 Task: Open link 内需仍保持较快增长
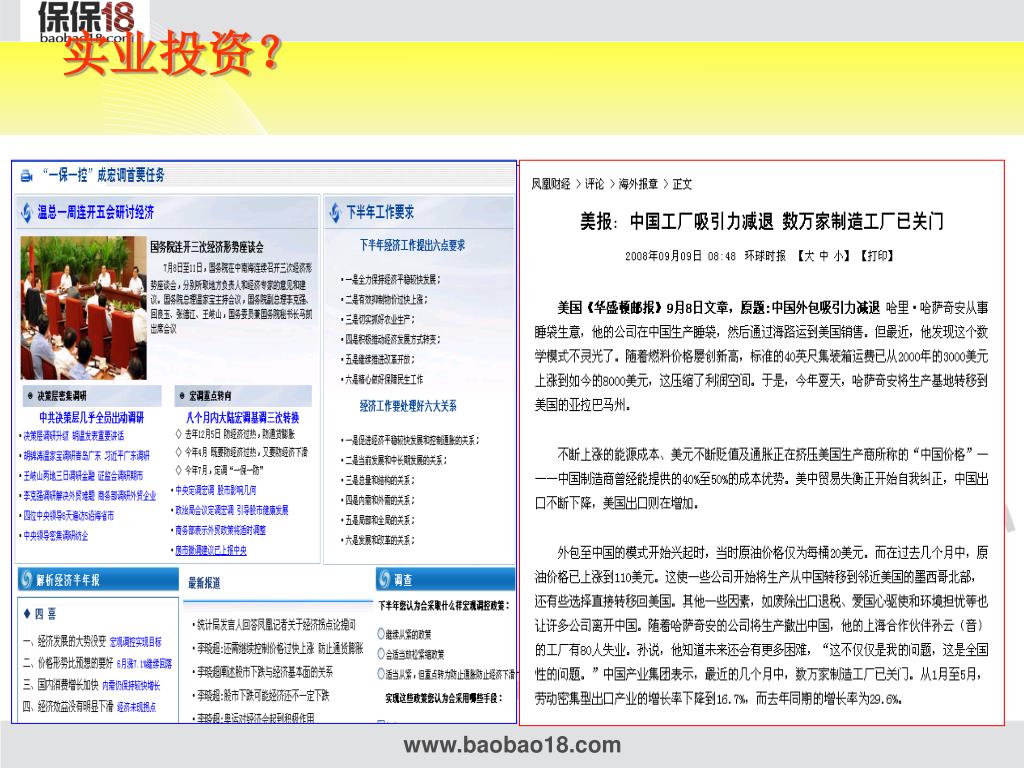pyautogui.click(x=131, y=685)
